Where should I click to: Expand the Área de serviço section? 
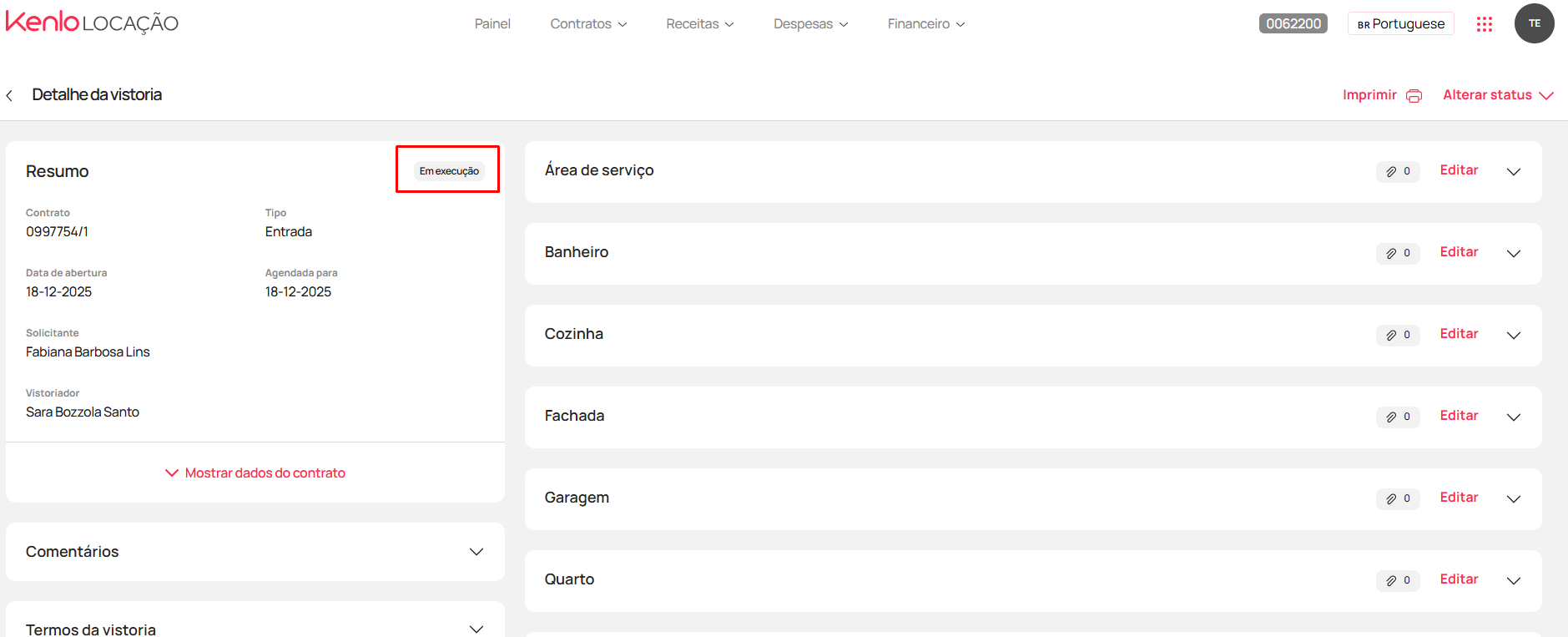1513,171
